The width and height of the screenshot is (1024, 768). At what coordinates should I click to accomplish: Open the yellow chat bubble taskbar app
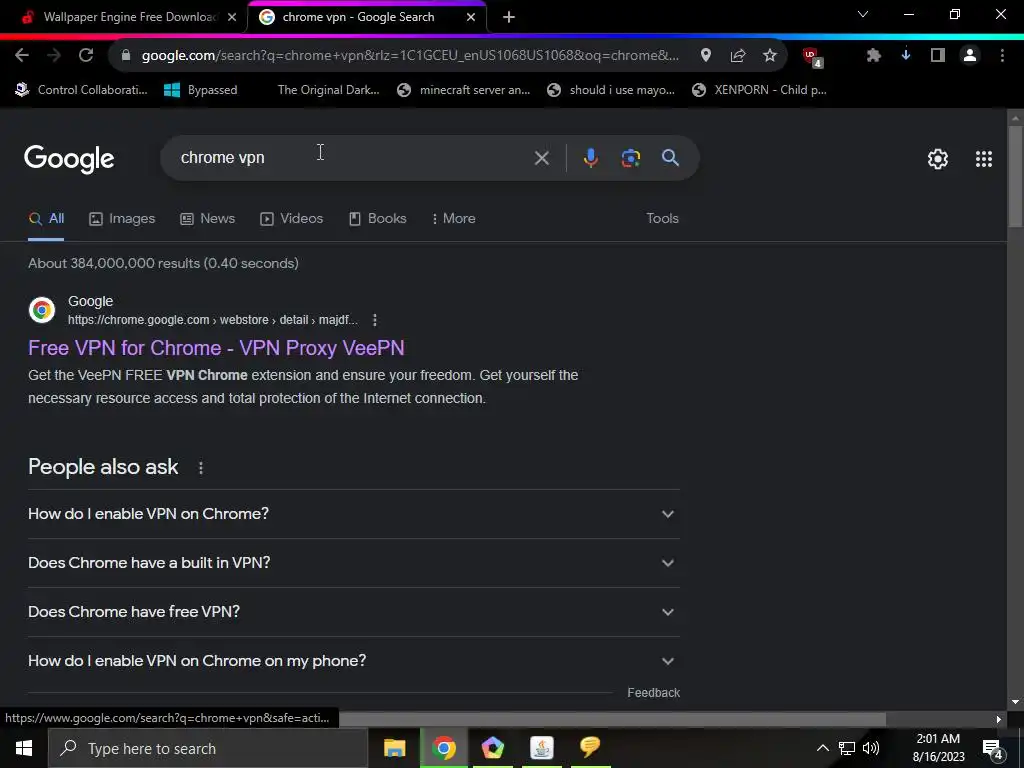(x=590, y=748)
